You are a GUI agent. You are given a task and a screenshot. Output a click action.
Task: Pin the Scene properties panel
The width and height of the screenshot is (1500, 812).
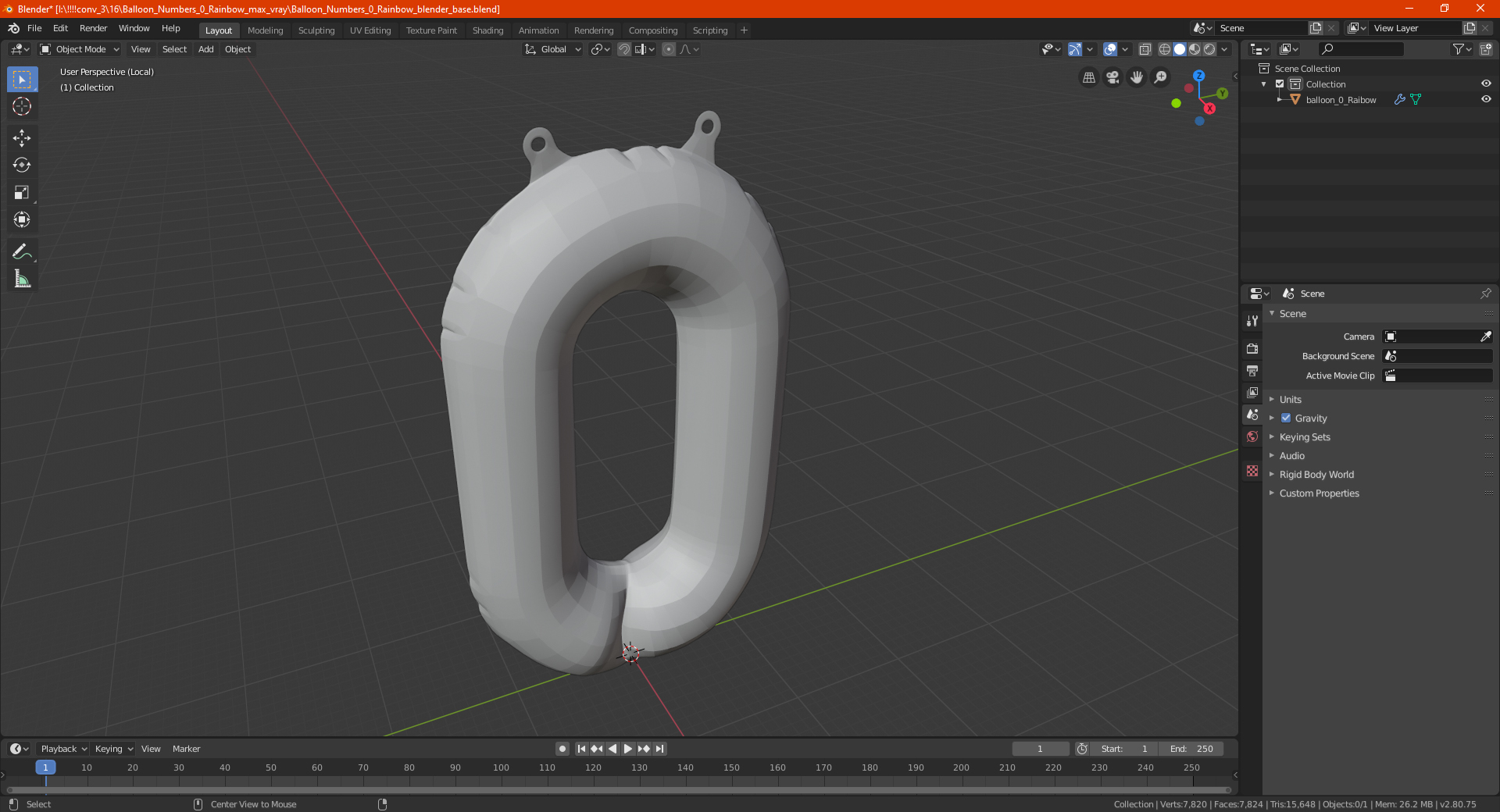(1485, 294)
